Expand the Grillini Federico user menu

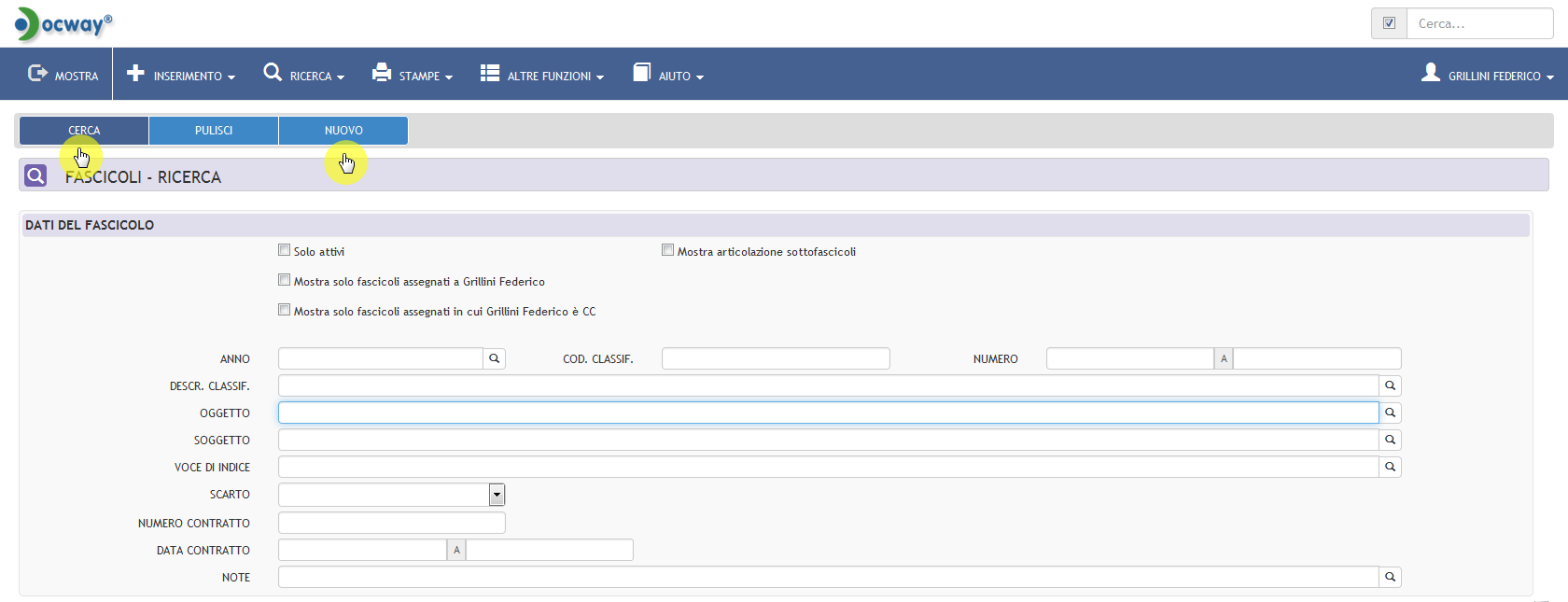pos(1488,75)
